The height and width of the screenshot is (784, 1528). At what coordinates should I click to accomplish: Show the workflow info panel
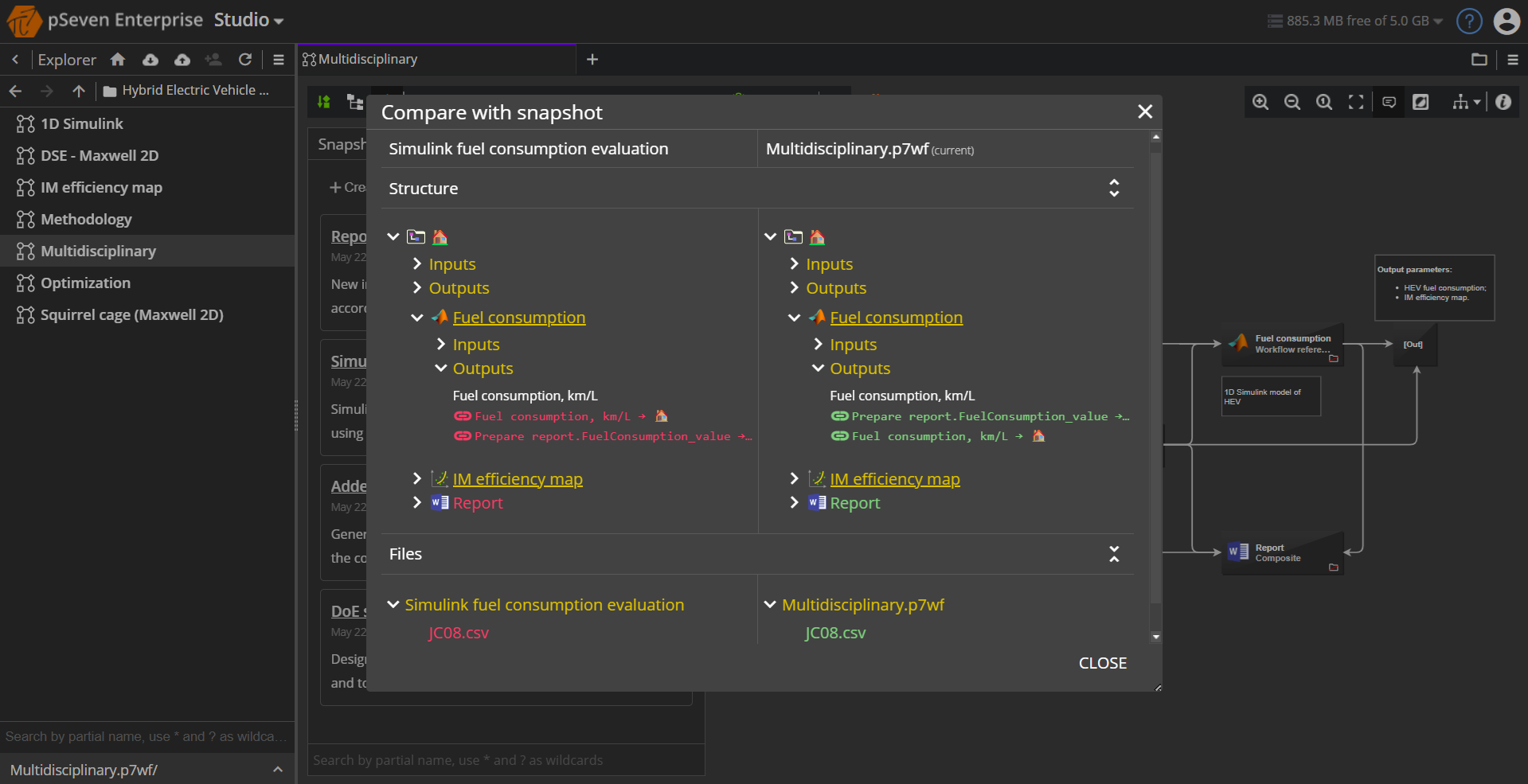click(x=1503, y=102)
